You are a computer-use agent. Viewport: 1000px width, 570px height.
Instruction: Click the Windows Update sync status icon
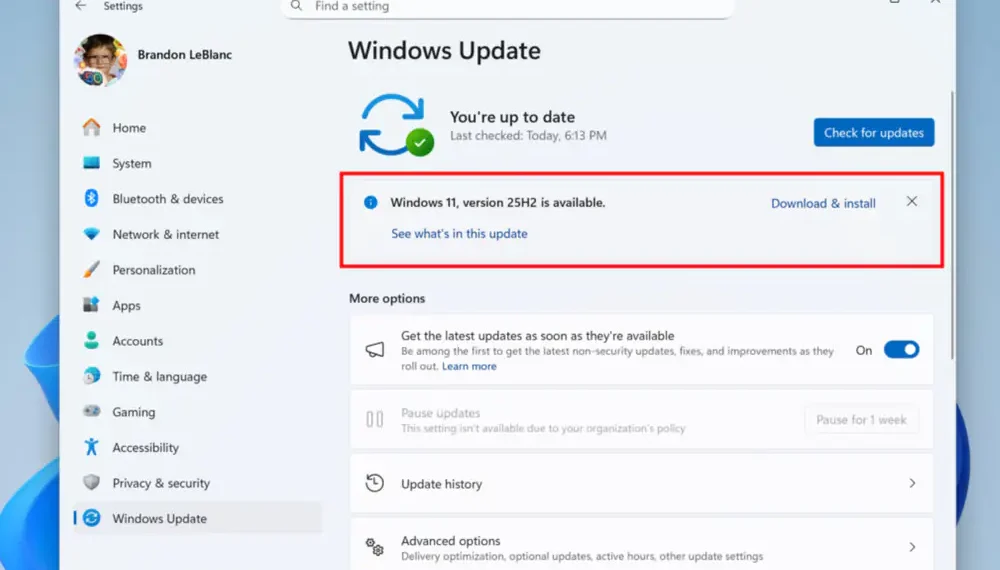click(x=397, y=125)
